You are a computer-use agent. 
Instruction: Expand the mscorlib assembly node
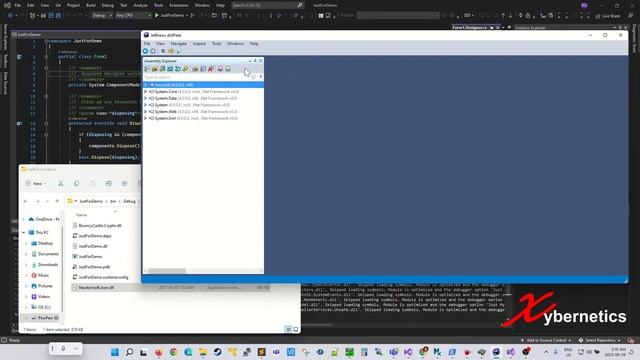click(x=146, y=85)
